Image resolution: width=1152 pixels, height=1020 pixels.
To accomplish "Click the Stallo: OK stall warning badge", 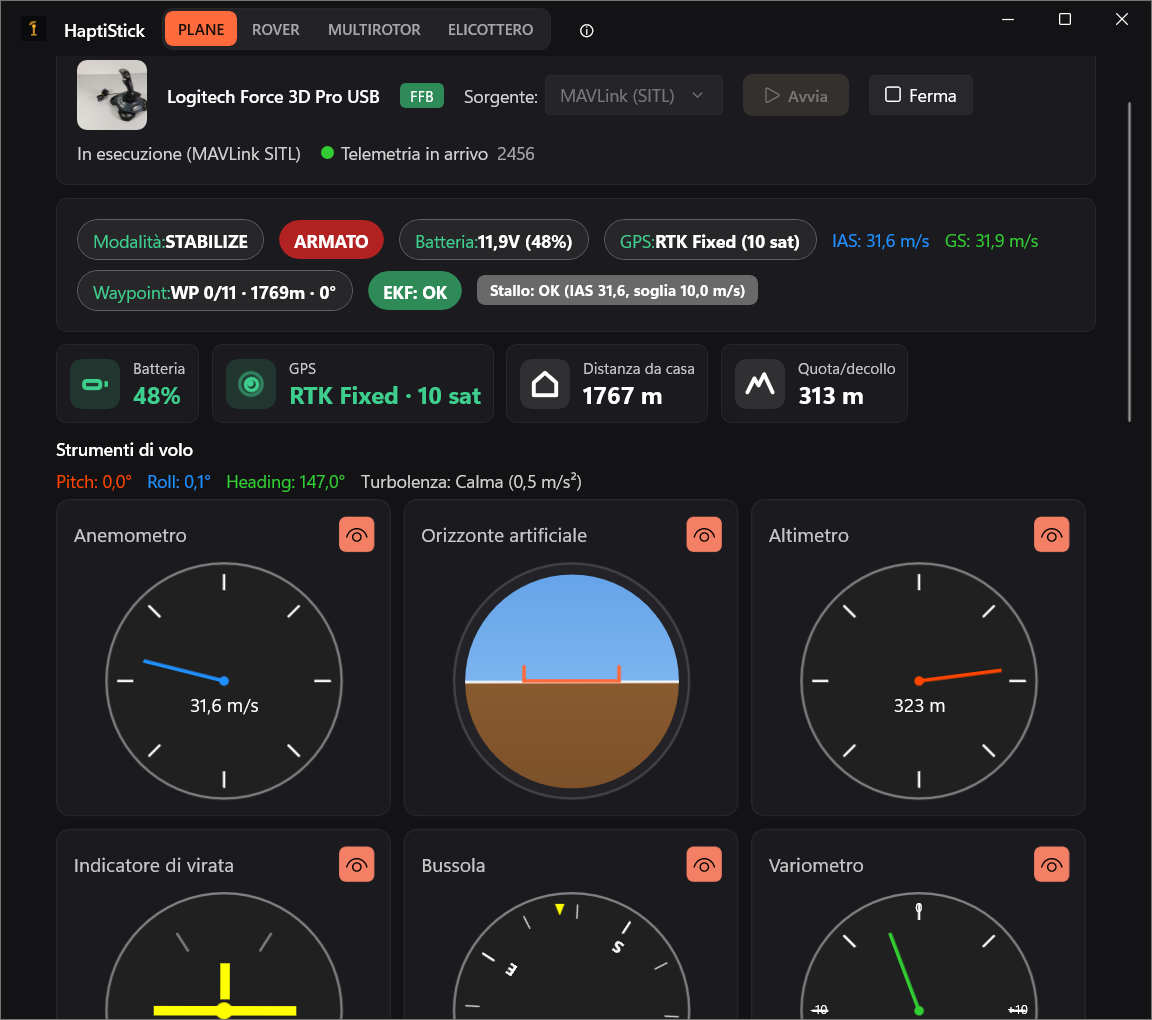I will click(x=617, y=290).
